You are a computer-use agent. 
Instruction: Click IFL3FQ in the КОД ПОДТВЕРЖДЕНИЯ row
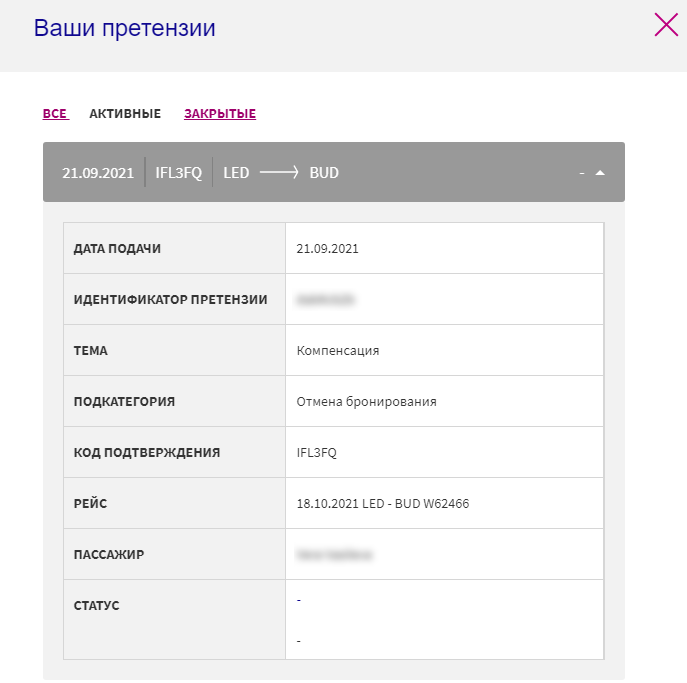(317, 453)
